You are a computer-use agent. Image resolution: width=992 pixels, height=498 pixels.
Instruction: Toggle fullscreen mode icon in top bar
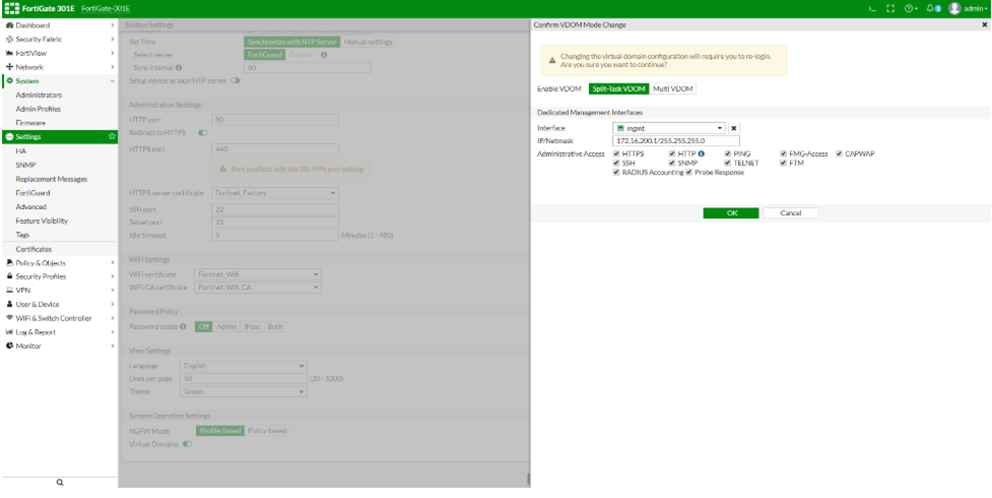890,9
